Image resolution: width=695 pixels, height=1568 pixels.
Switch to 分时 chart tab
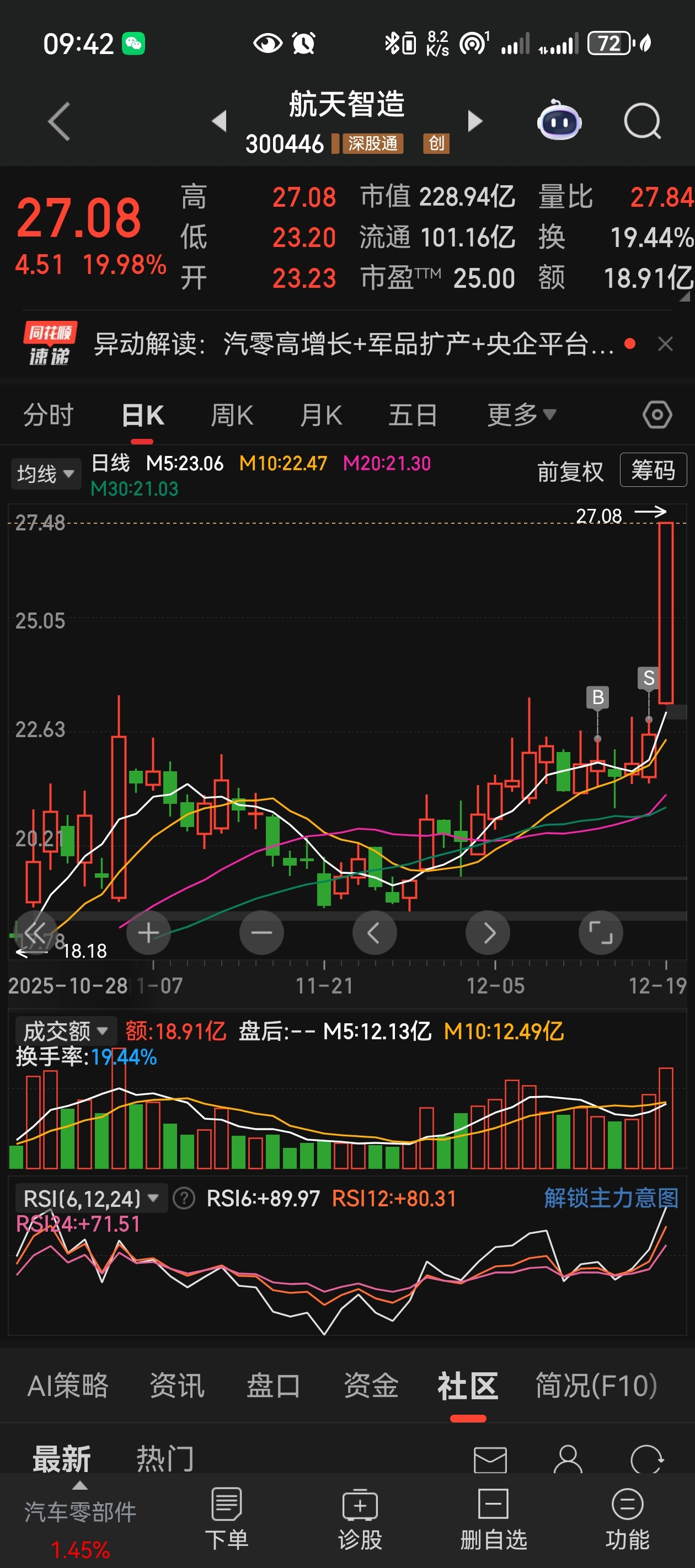[x=48, y=415]
